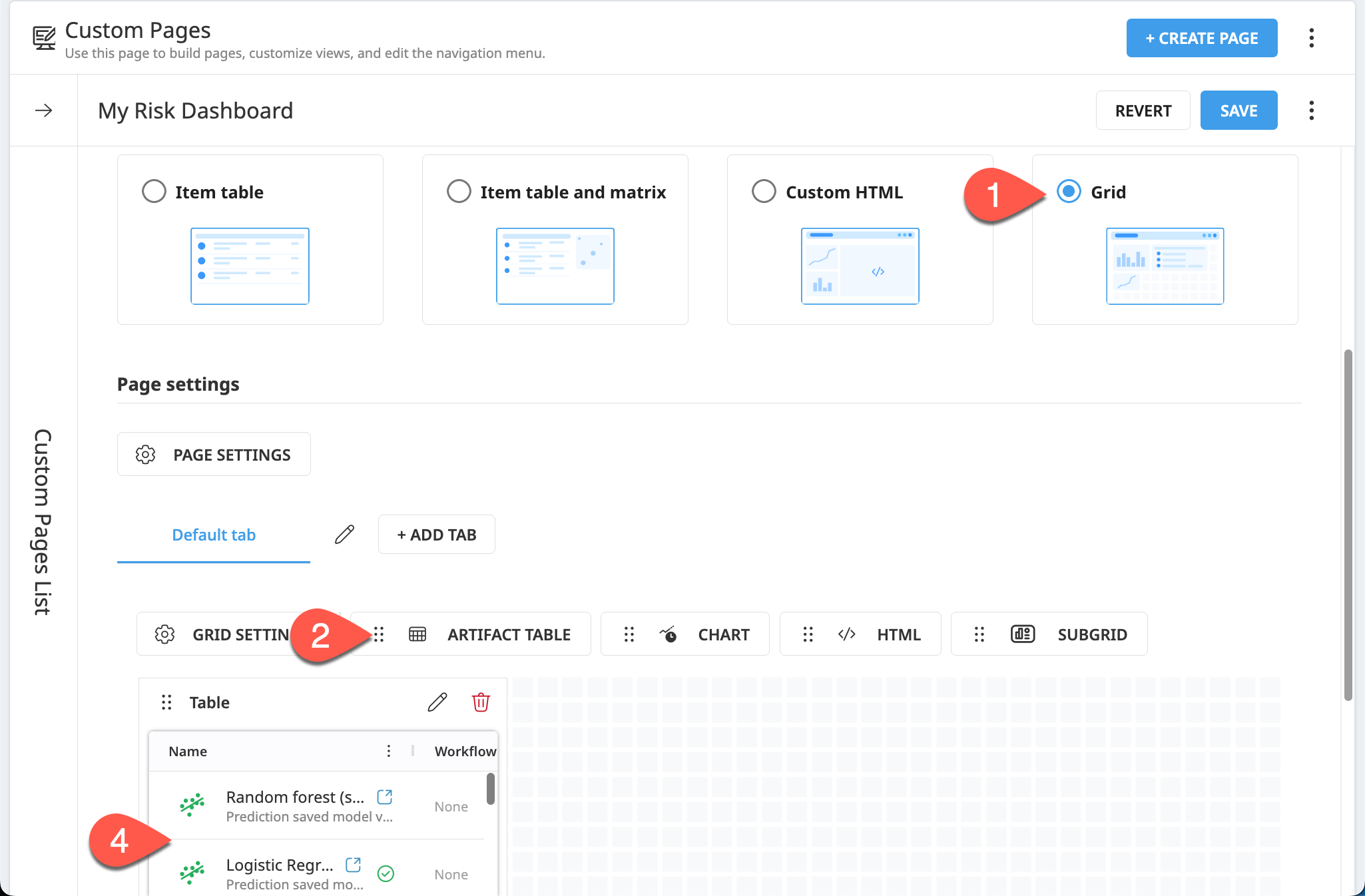Add a new tab
This screenshot has height=896, width=1365.
(x=437, y=535)
